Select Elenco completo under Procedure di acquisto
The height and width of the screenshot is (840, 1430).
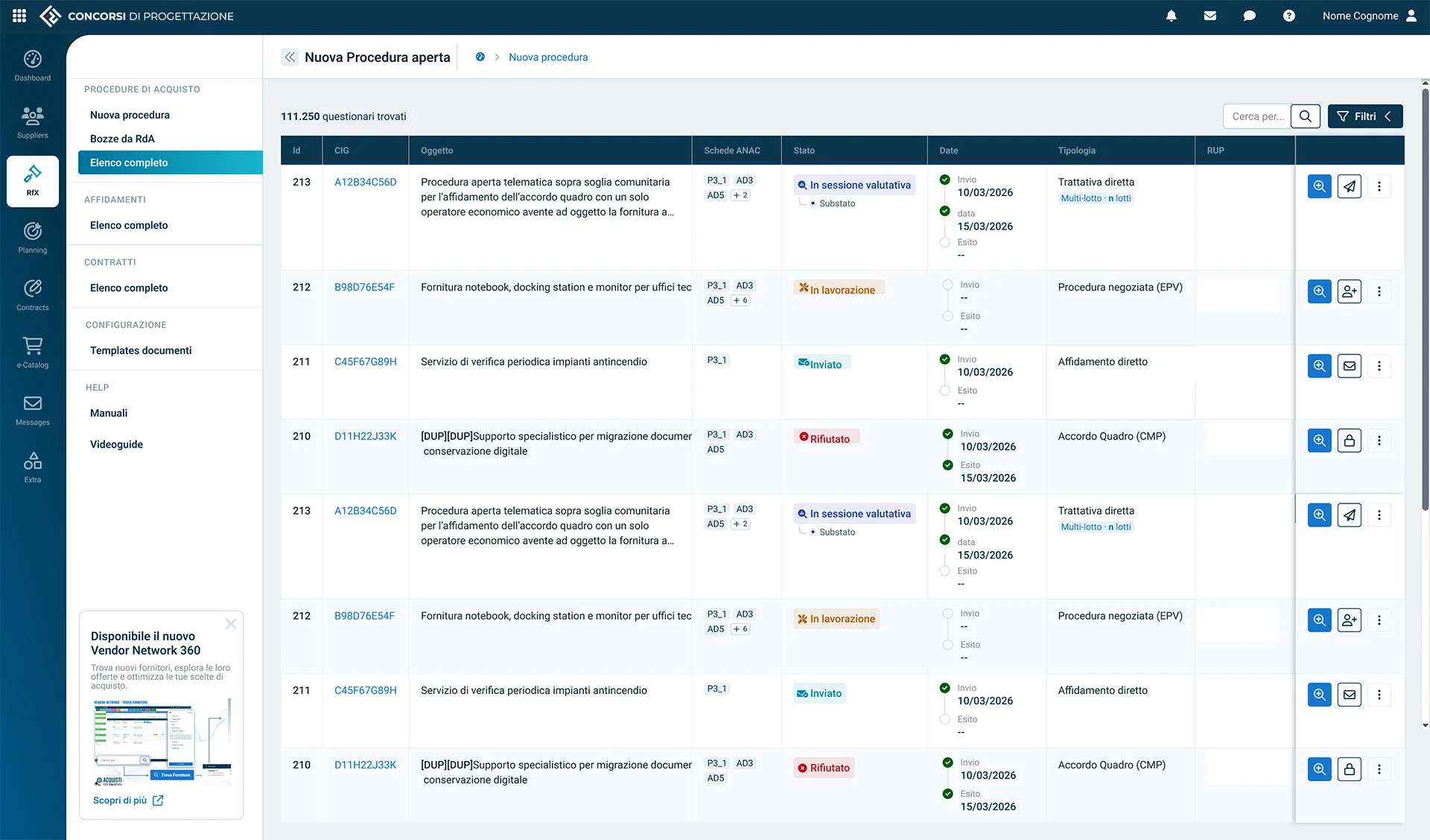pyautogui.click(x=170, y=162)
